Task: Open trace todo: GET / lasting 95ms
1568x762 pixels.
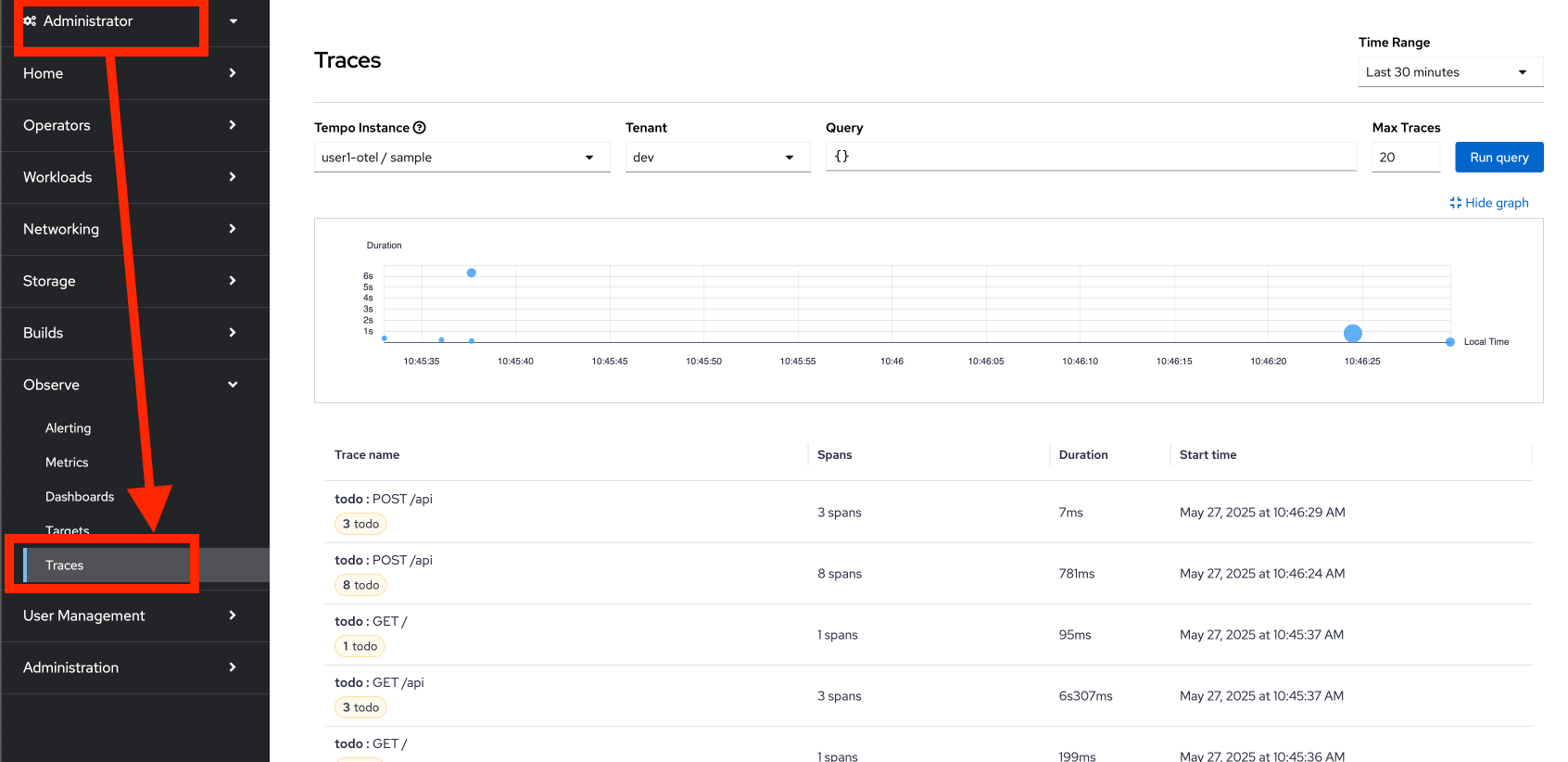Action: 371,621
